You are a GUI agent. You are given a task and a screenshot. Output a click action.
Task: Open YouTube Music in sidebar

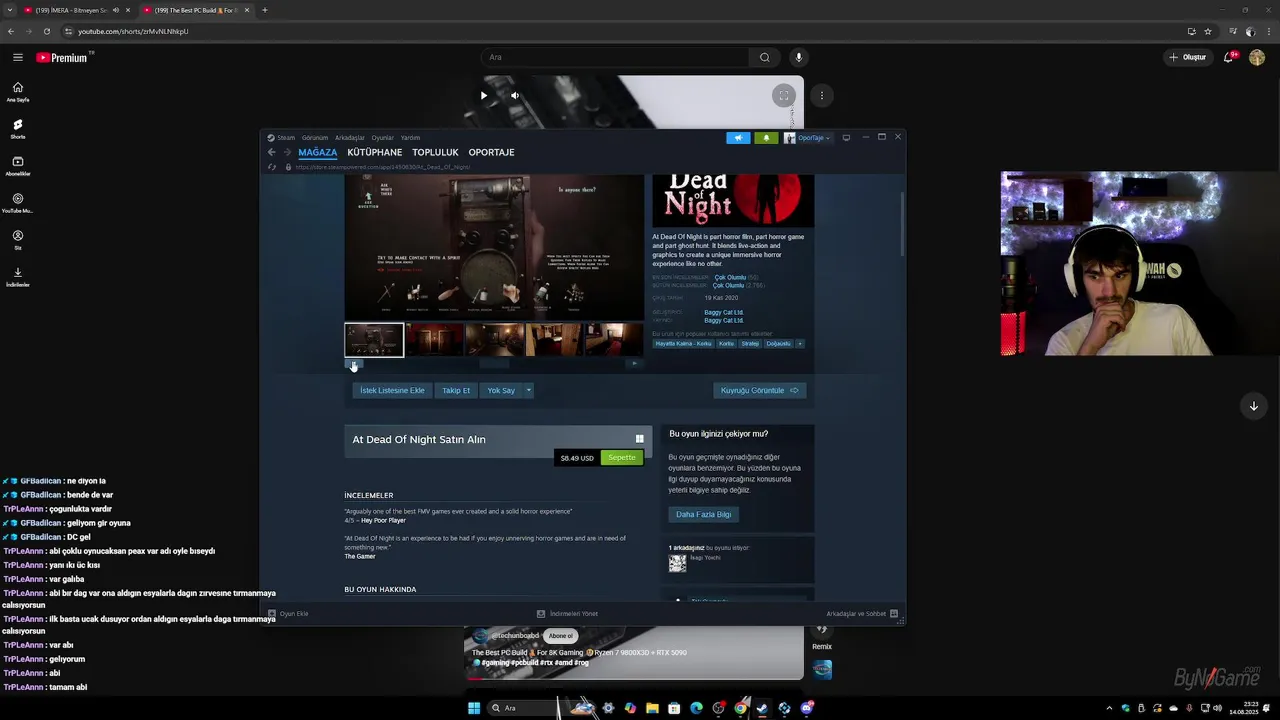(18, 203)
